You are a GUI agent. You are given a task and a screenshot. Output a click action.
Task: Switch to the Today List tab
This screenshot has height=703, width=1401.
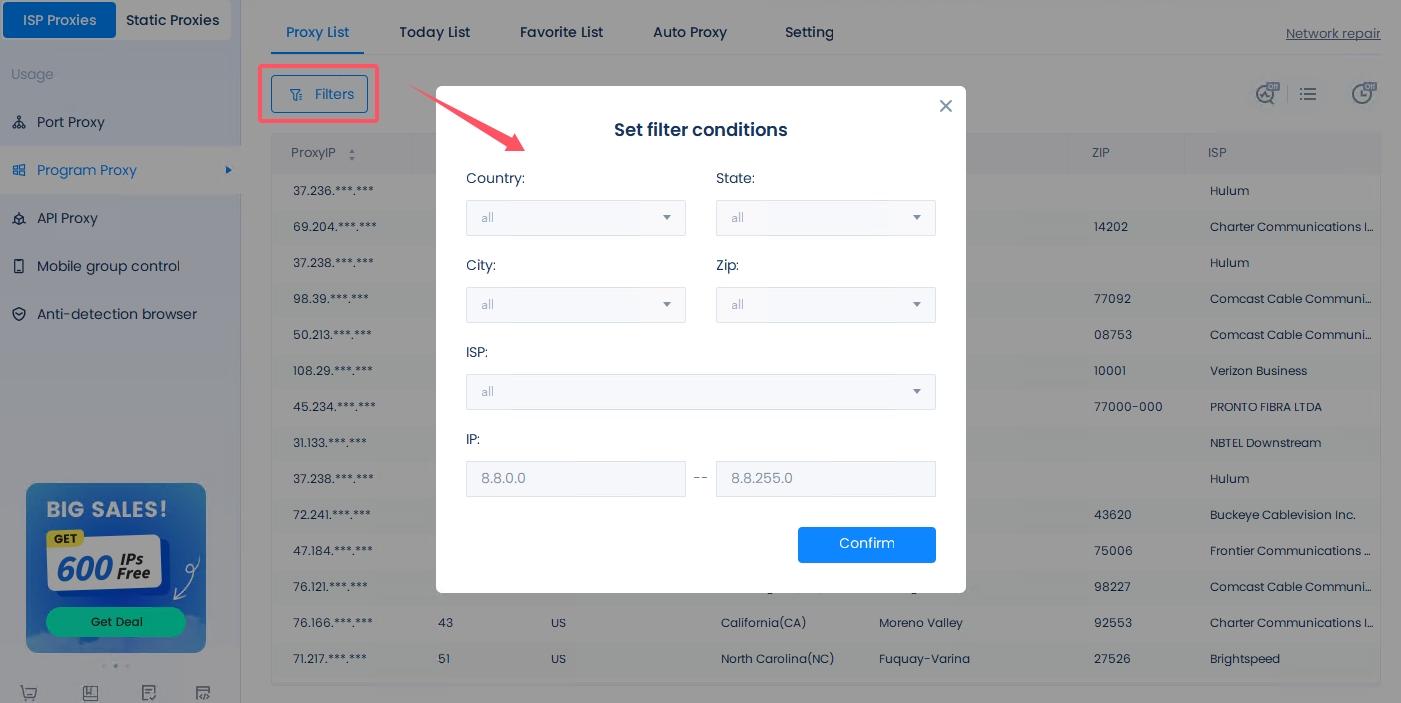[434, 32]
